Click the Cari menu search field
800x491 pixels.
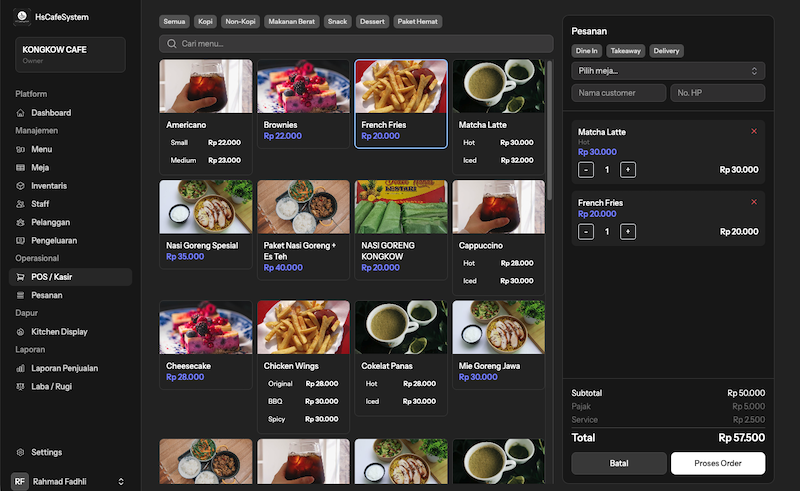pyautogui.click(x=356, y=44)
